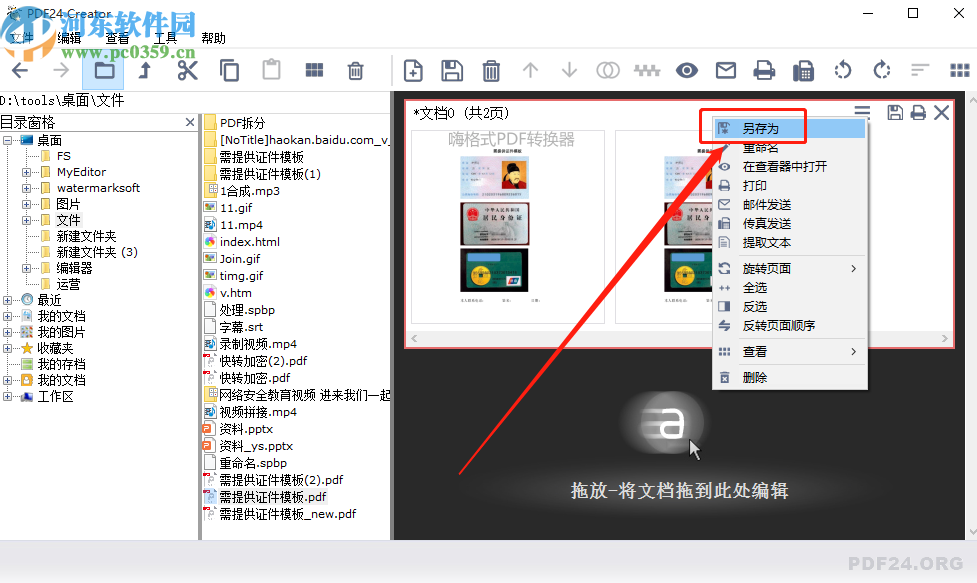Viewport: 977px width, 583px height.
Task: Send document by email envelope icon
Action: pos(725,70)
